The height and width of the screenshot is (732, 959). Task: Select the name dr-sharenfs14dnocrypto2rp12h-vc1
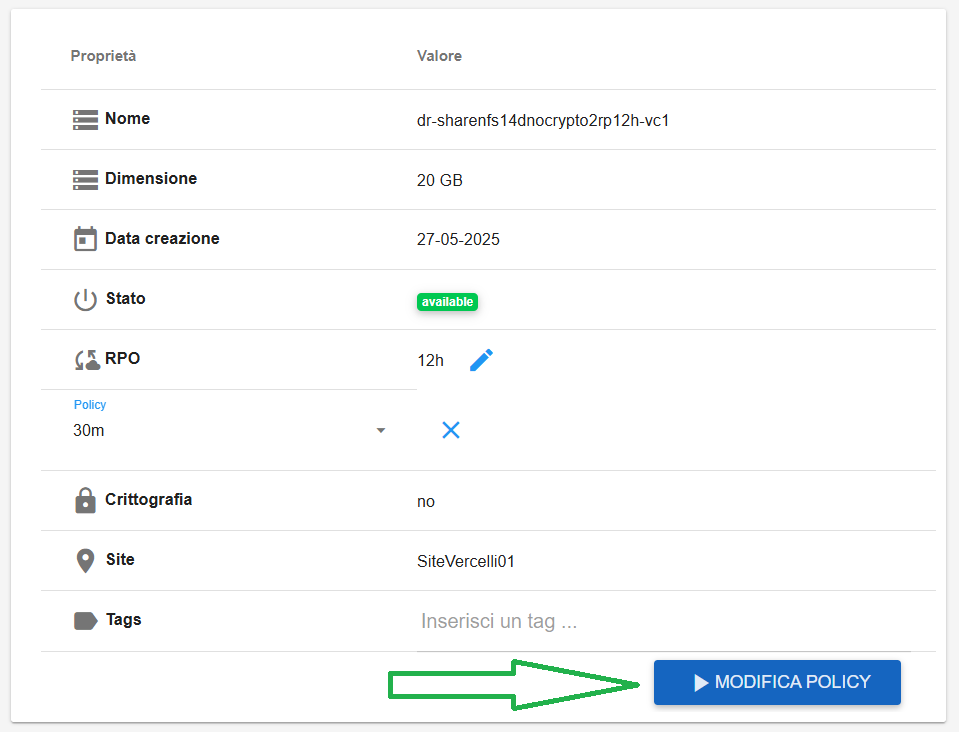coord(542,120)
